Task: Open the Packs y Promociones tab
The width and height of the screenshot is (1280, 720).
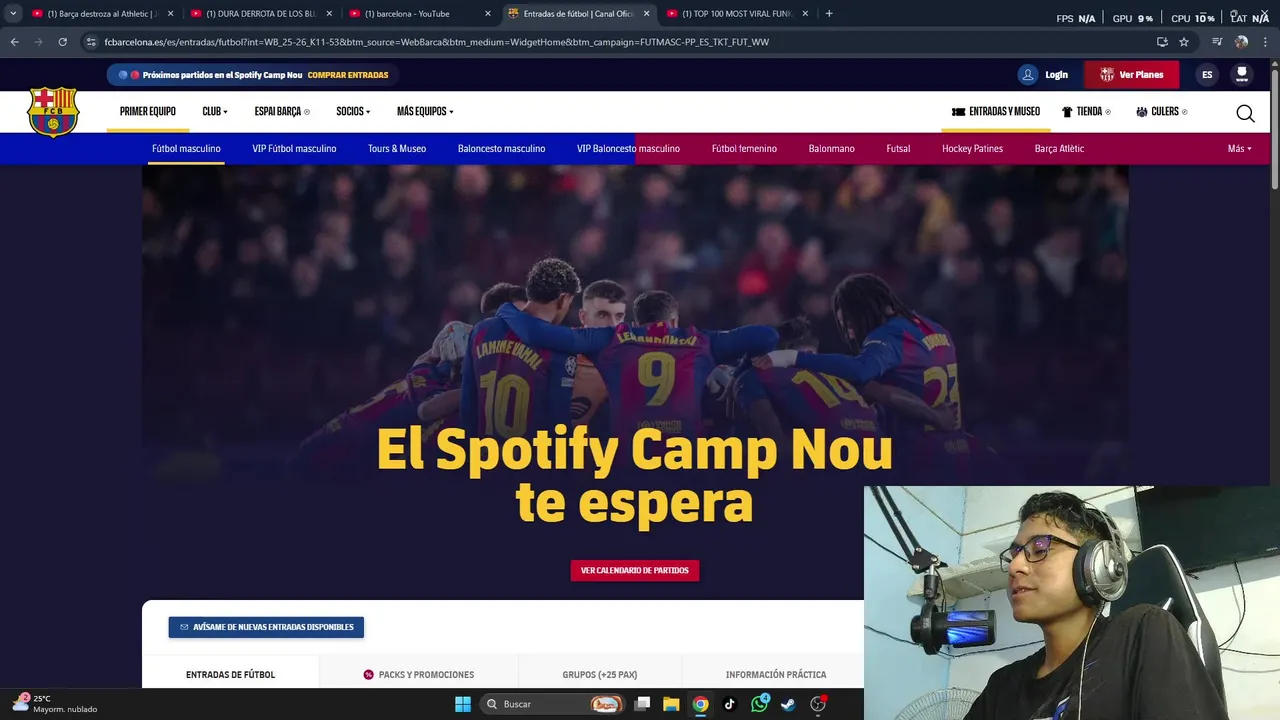Action: tap(419, 674)
